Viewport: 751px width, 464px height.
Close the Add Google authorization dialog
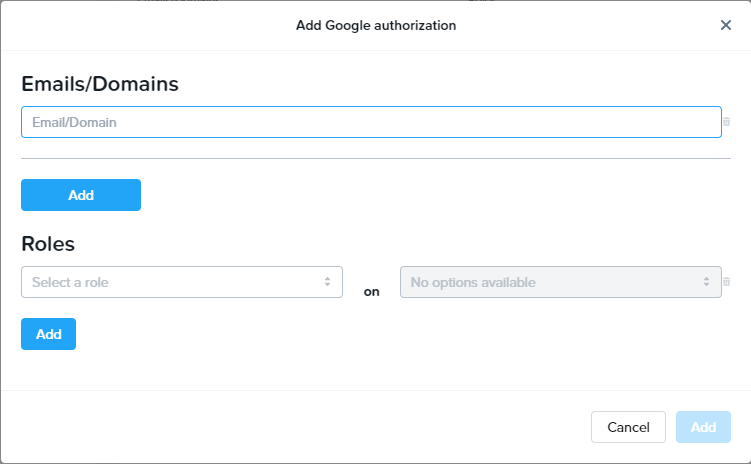coord(726,25)
